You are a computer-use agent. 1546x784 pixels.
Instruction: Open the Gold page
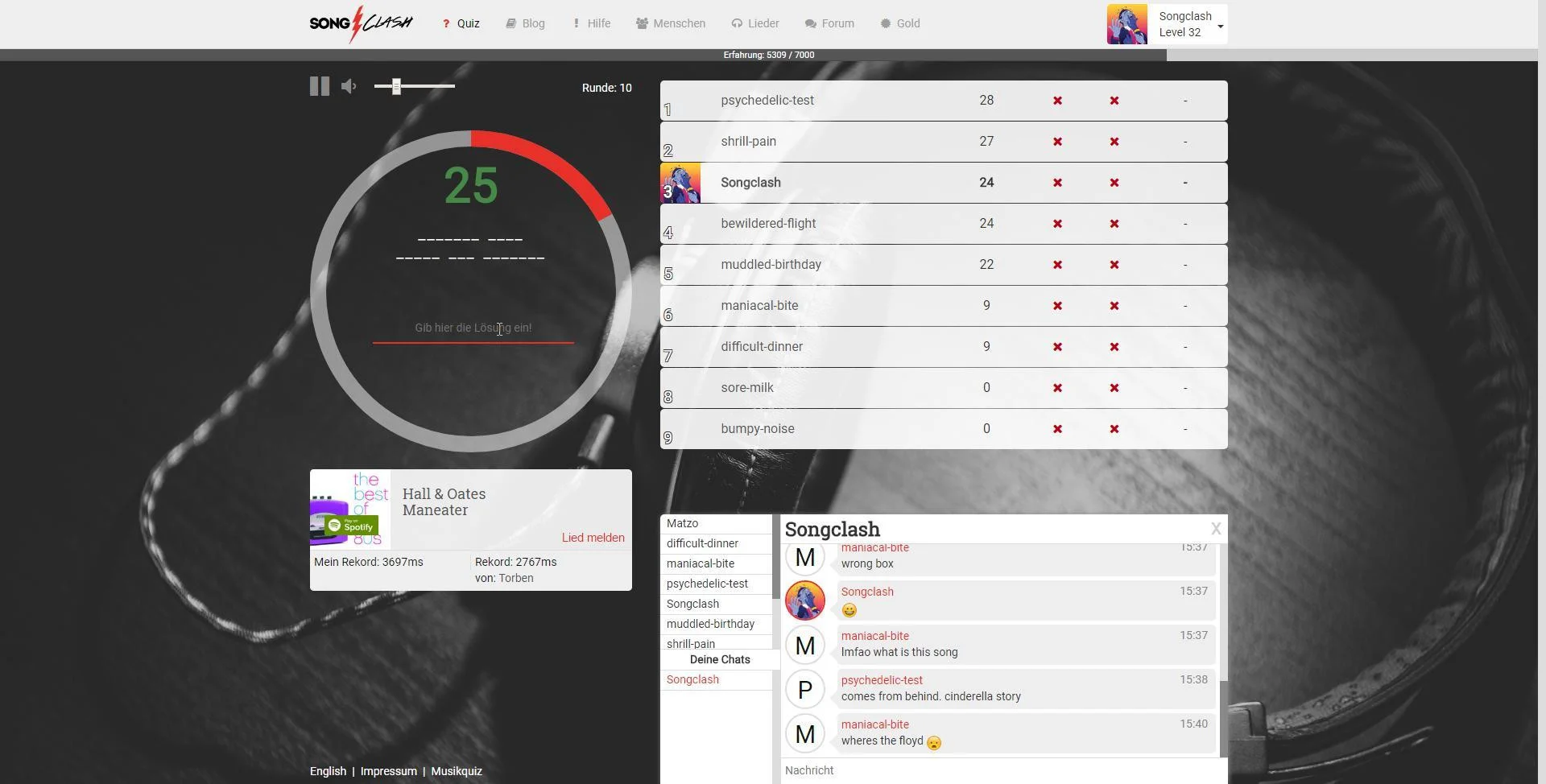tap(900, 23)
